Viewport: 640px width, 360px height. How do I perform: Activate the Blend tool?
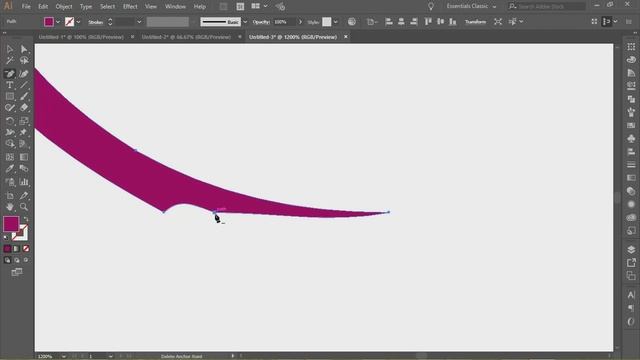24,169
